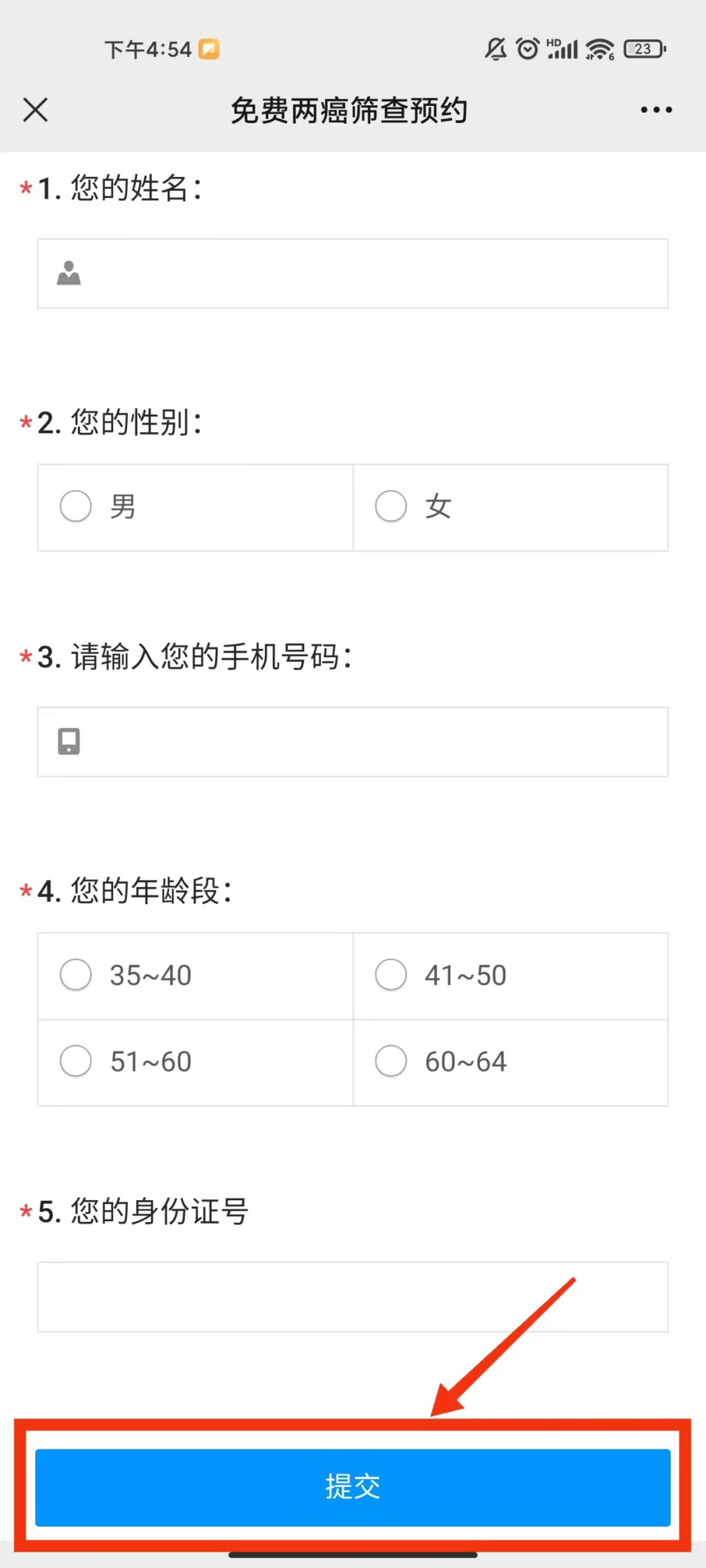Tap the battery indicator in status bar
Screen dimensions: 706x1568
click(x=645, y=49)
